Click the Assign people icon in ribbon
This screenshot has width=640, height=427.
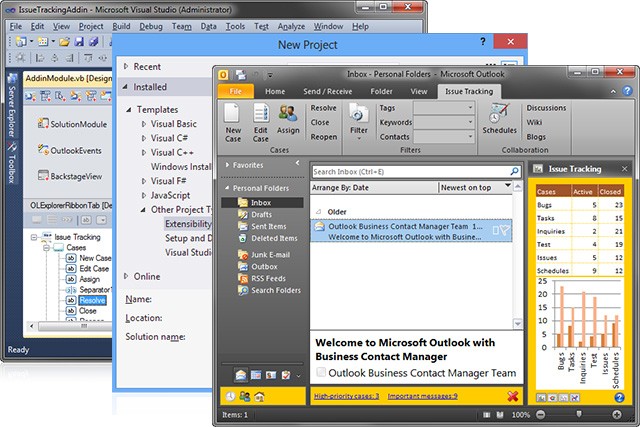point(288,113)
